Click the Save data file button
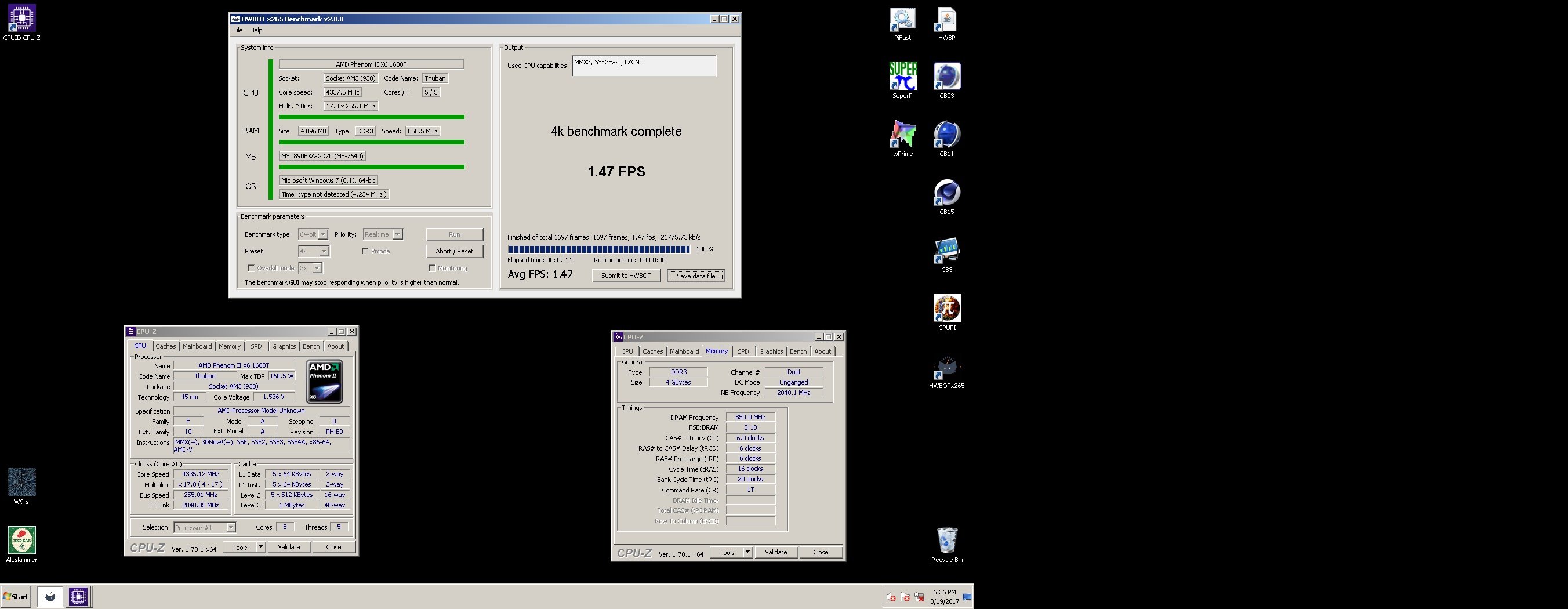1568x609 pixels. tap(696, 276)
